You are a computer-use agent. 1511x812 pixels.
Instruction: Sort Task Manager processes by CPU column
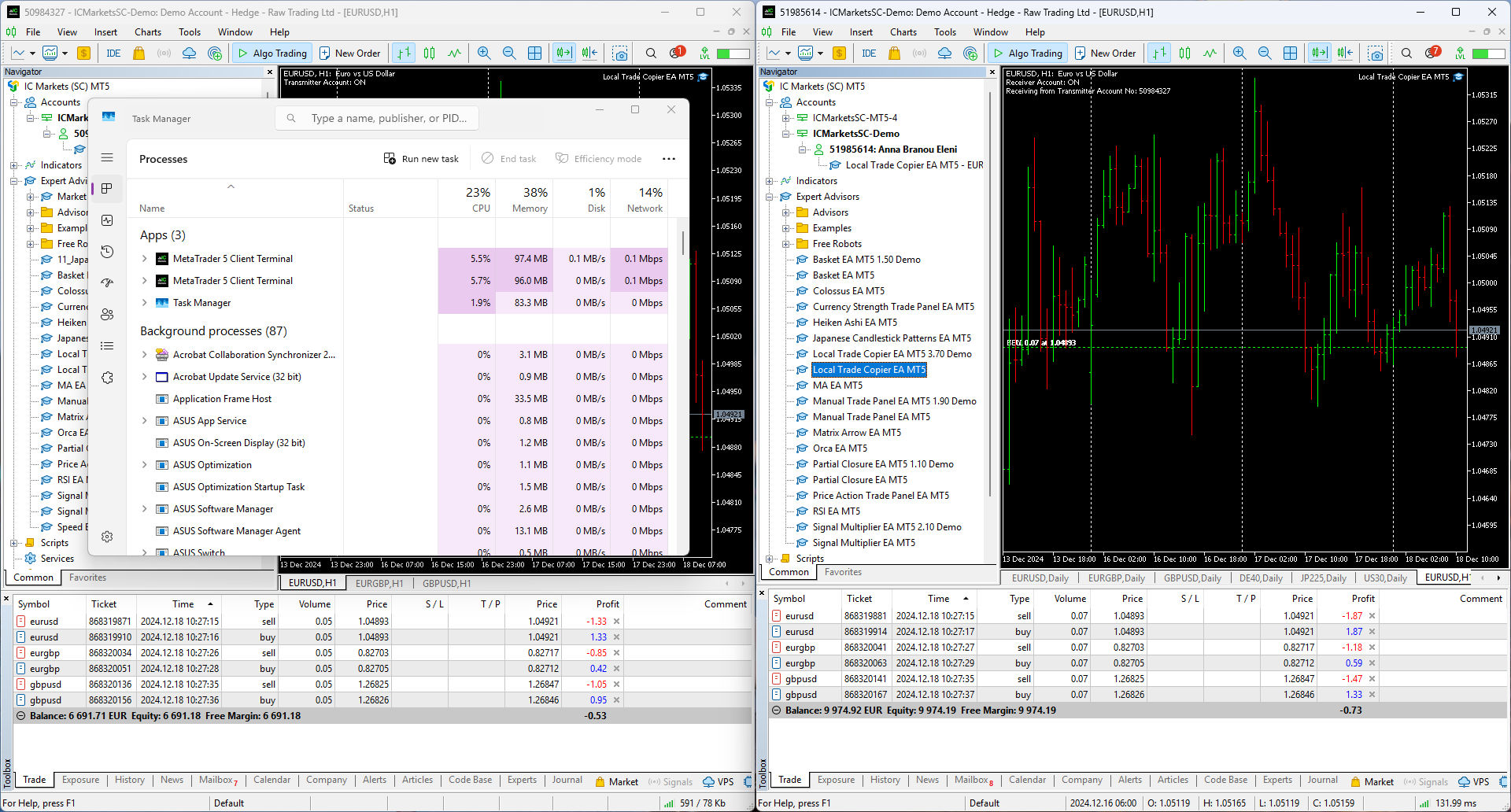467,199
